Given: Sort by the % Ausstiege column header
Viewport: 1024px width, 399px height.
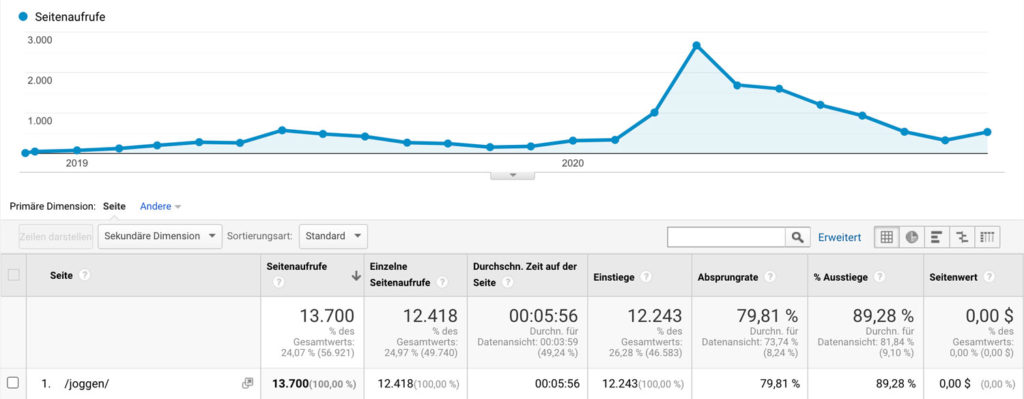Looking at the screenshot, I should click(840, 277).
